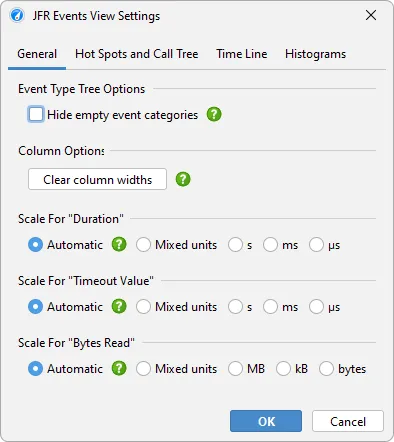Choose ms radio for Duration scale

click(270, 245)
